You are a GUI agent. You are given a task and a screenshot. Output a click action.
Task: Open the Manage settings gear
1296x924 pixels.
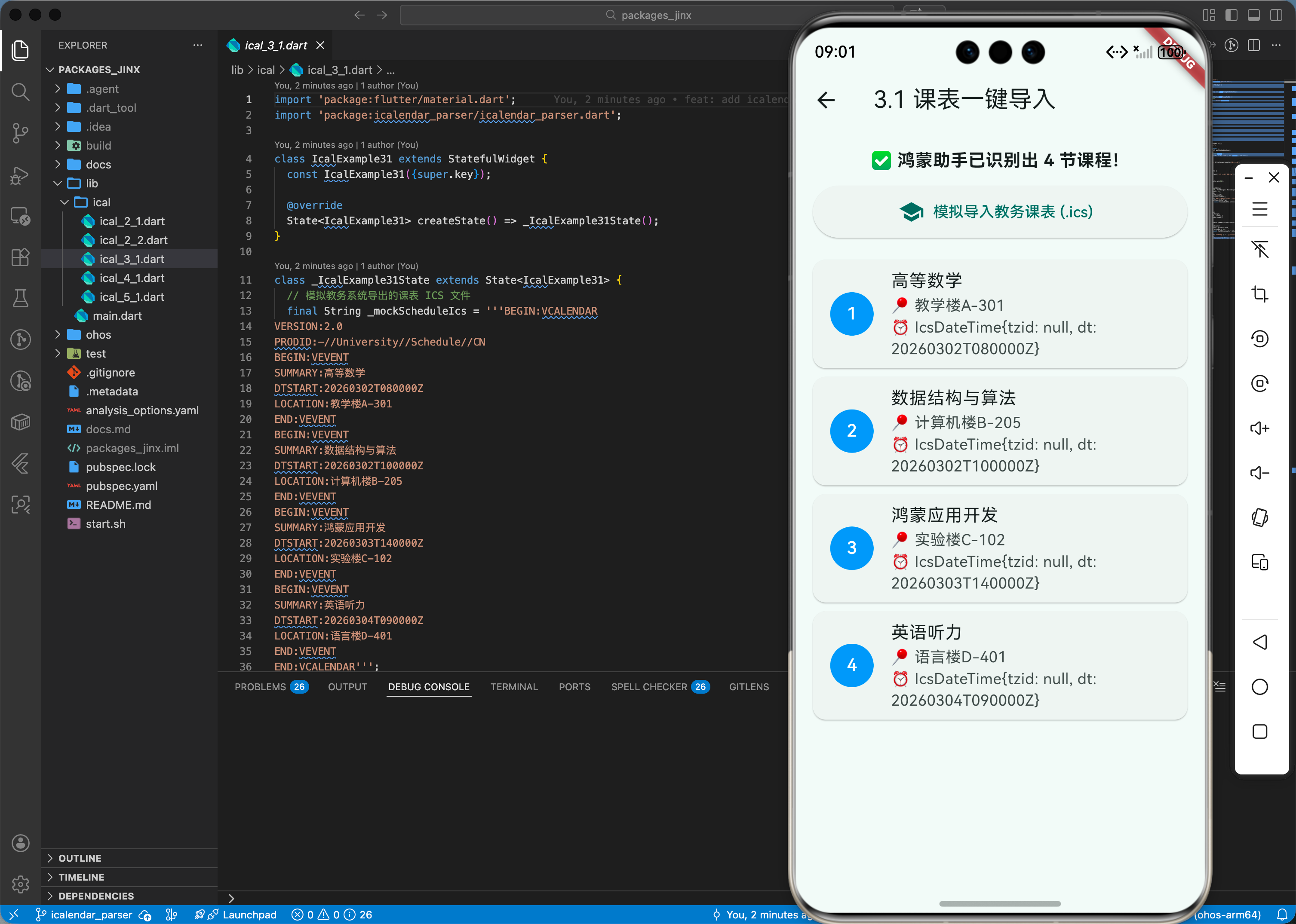click(x=21, y=884)
